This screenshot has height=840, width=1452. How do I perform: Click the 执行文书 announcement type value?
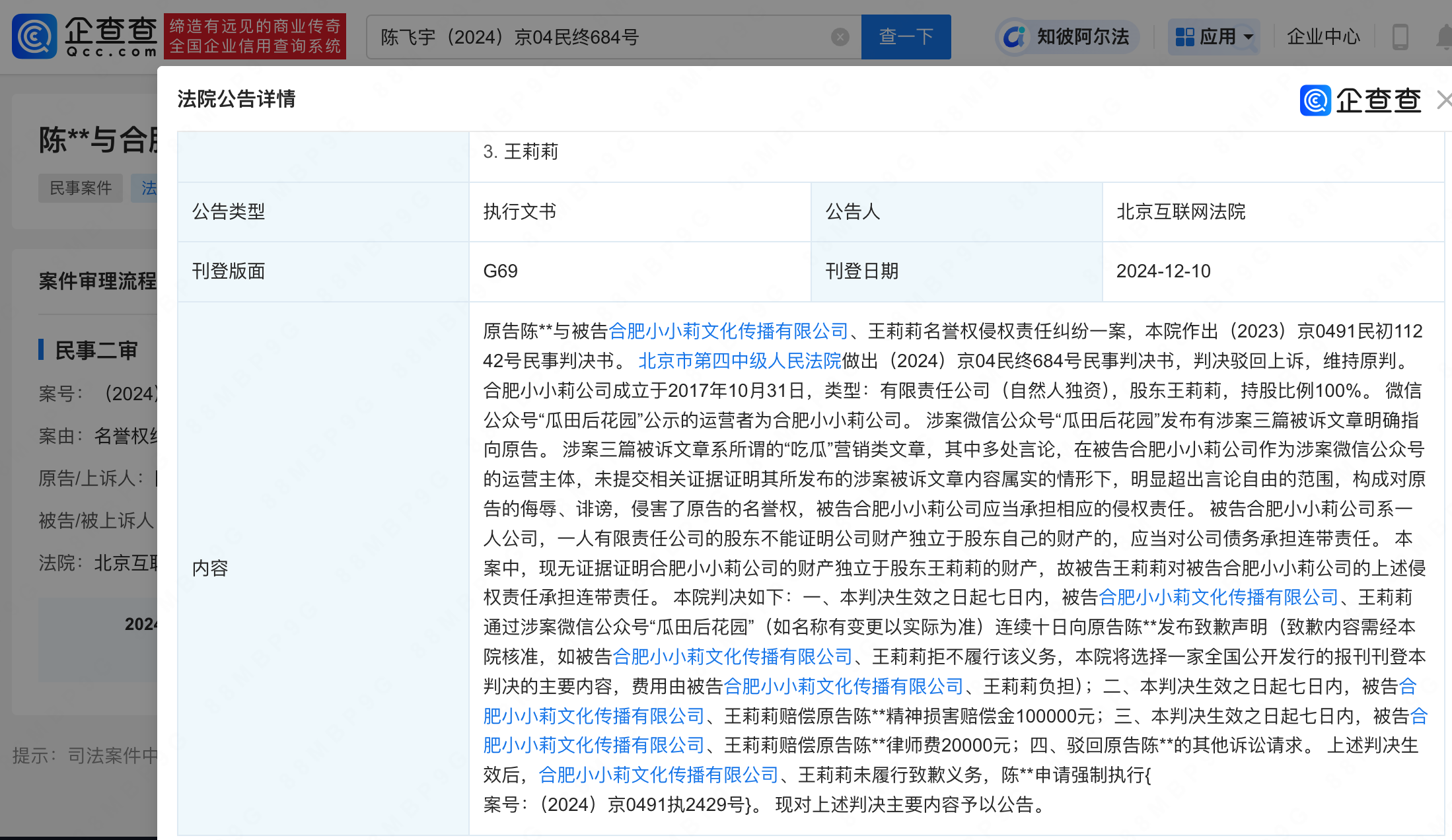[x=520, y=211]
